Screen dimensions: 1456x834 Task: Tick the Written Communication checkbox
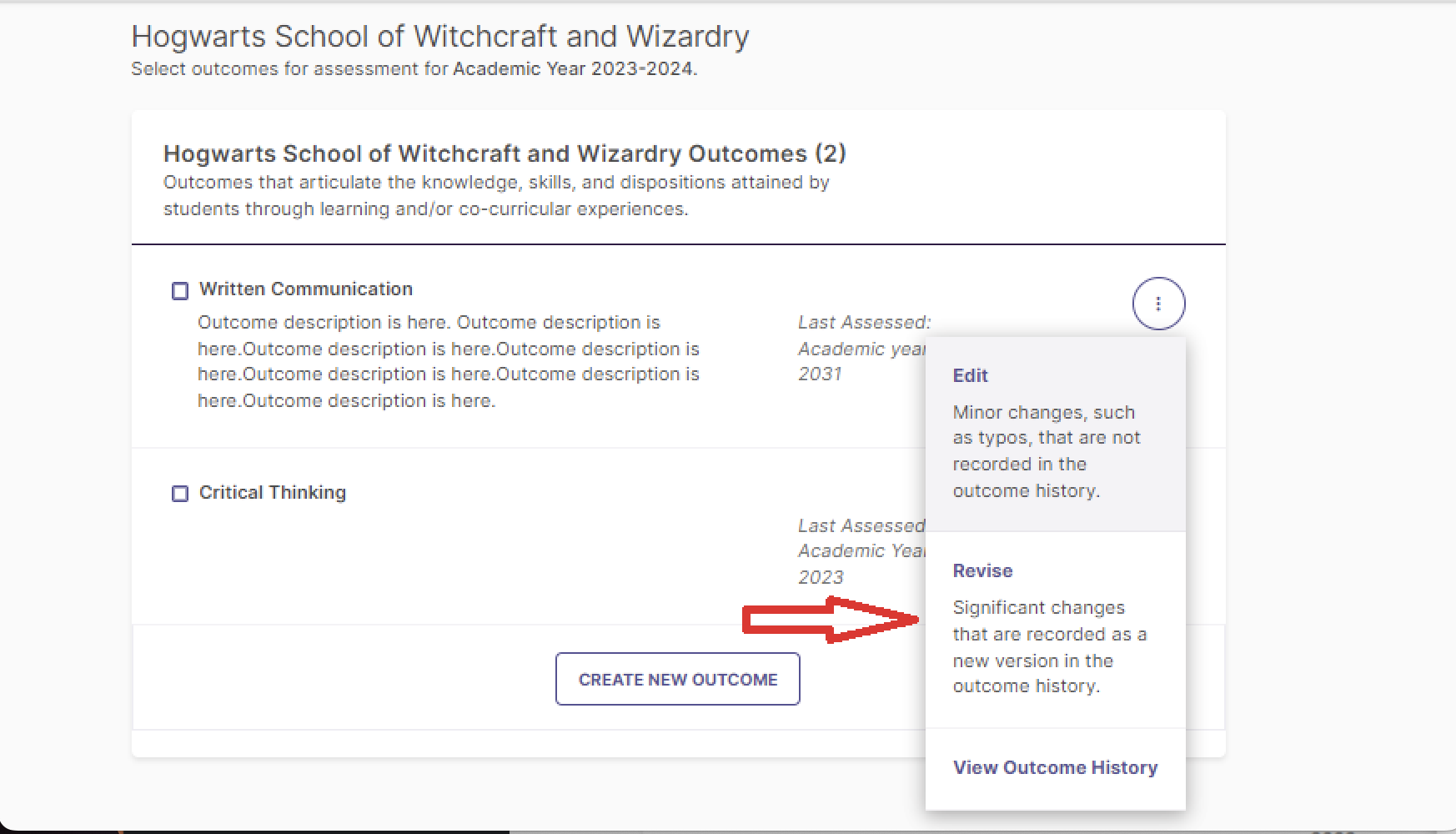180,290
